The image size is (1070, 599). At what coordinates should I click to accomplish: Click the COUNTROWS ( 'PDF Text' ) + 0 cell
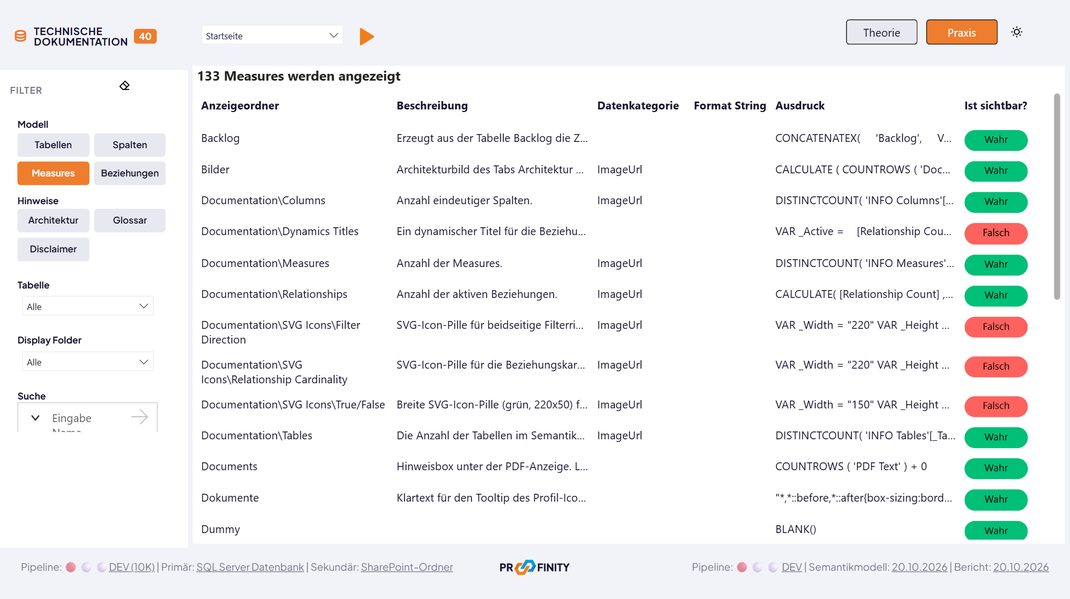851,467
